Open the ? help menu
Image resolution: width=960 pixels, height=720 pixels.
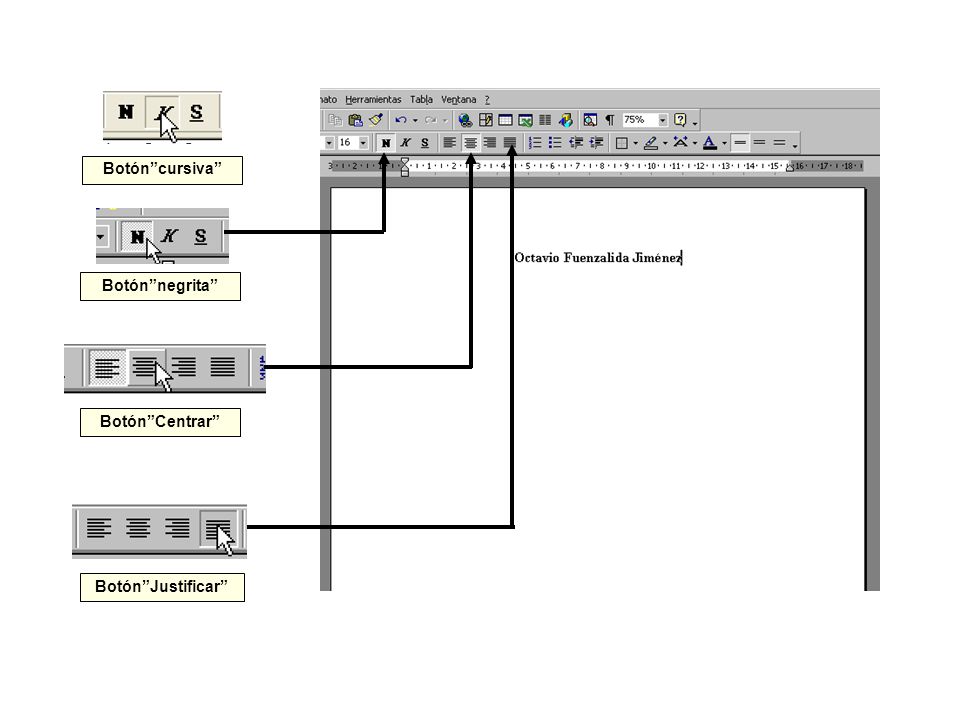[487, 99]
